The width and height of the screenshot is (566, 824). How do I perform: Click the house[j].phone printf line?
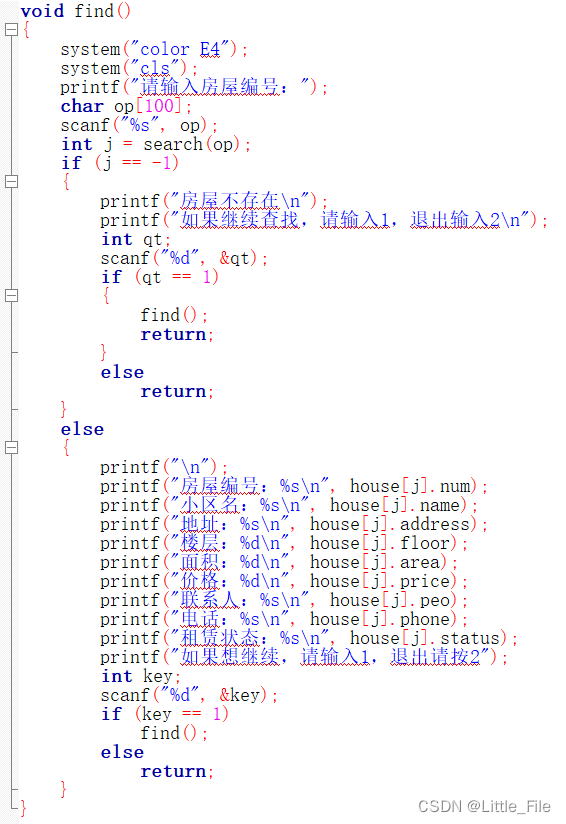click(284, 619)
